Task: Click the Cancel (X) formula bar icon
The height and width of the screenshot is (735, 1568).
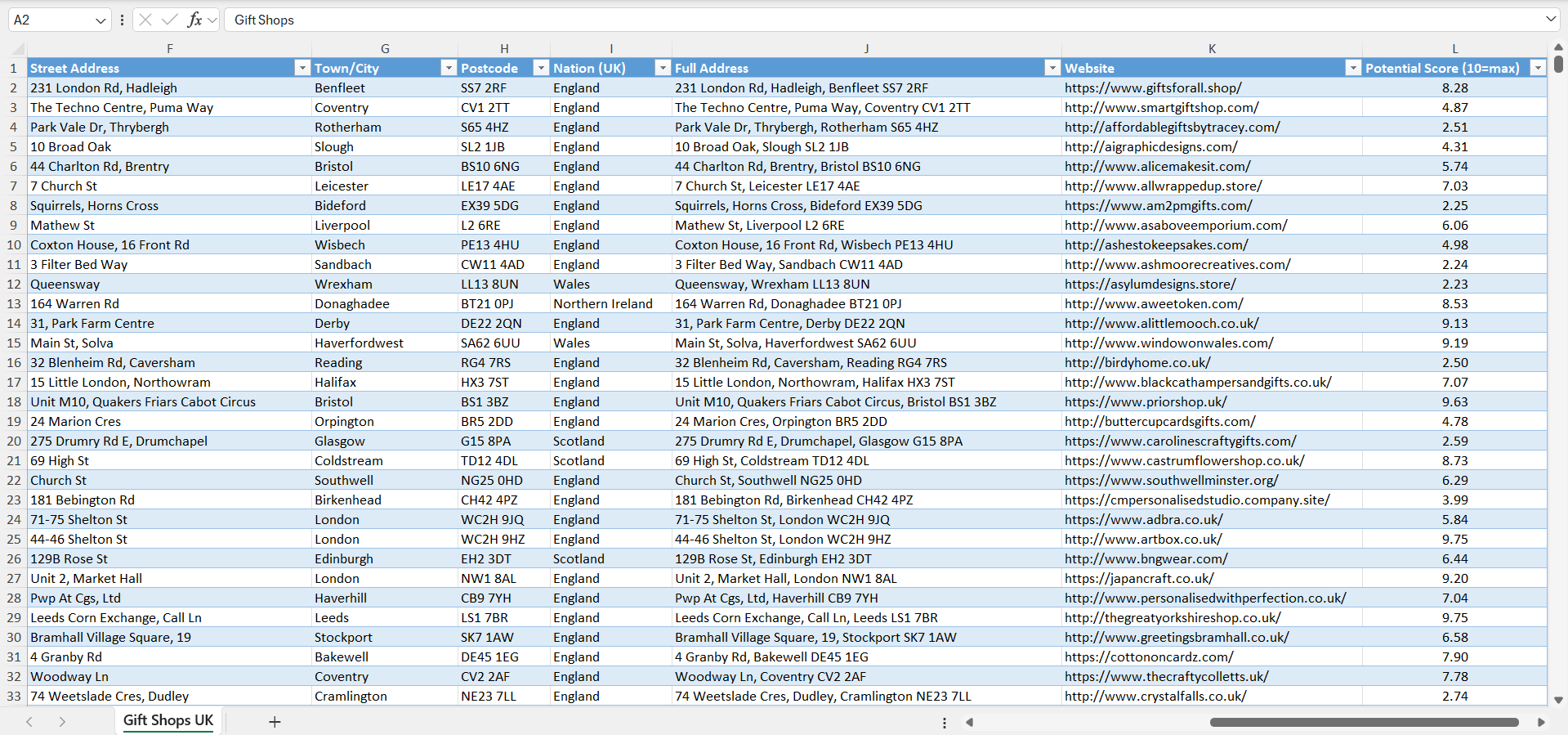Action: [145, 20]
